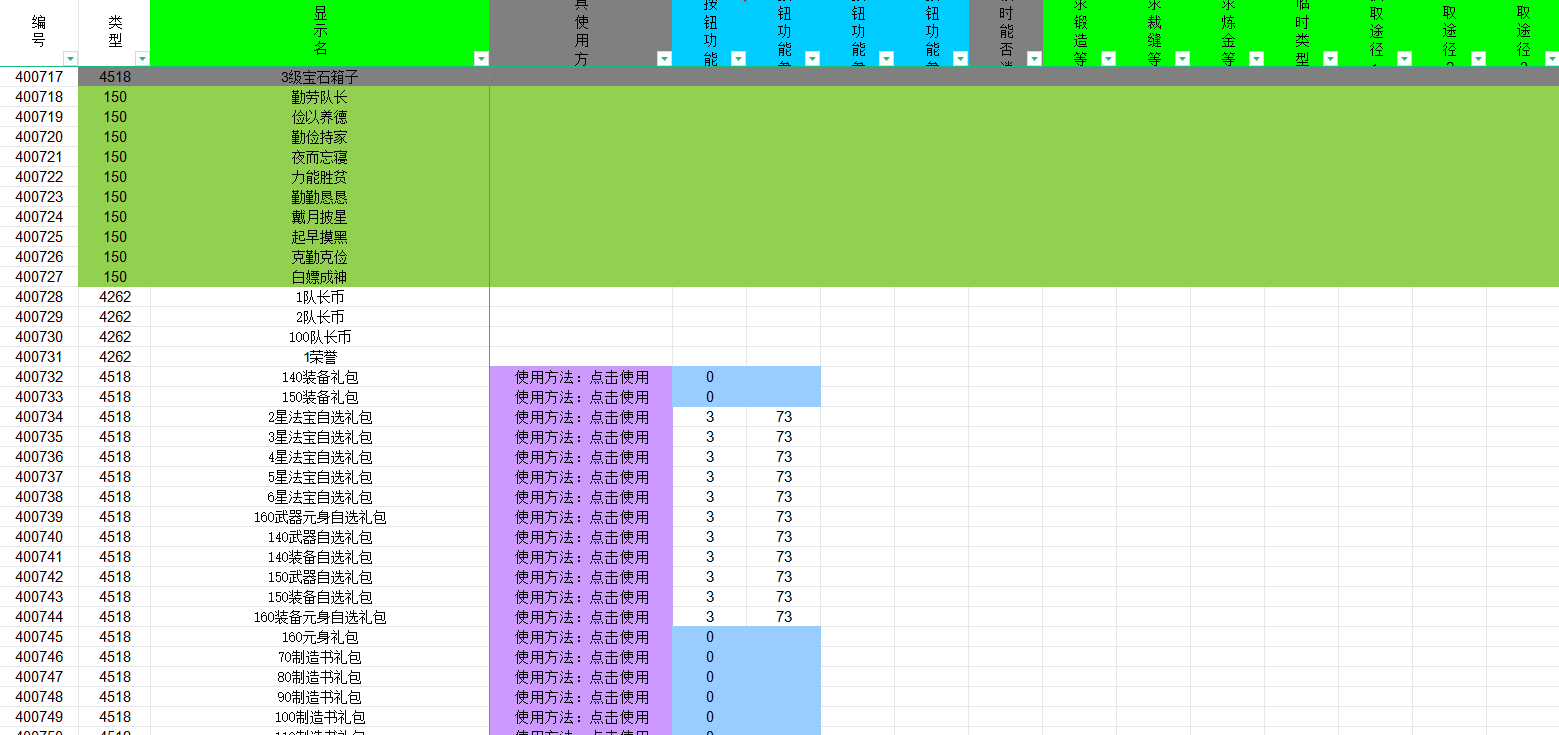Click the 100队长币 name cell
This screenshot has height=735, width=1559.
tap(320, 337)
